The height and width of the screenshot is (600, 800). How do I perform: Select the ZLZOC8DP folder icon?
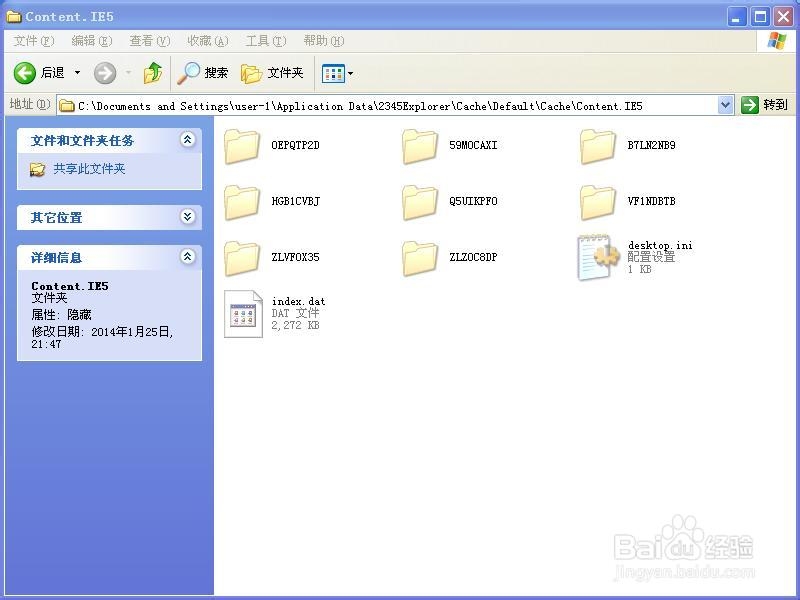point(420,258)
